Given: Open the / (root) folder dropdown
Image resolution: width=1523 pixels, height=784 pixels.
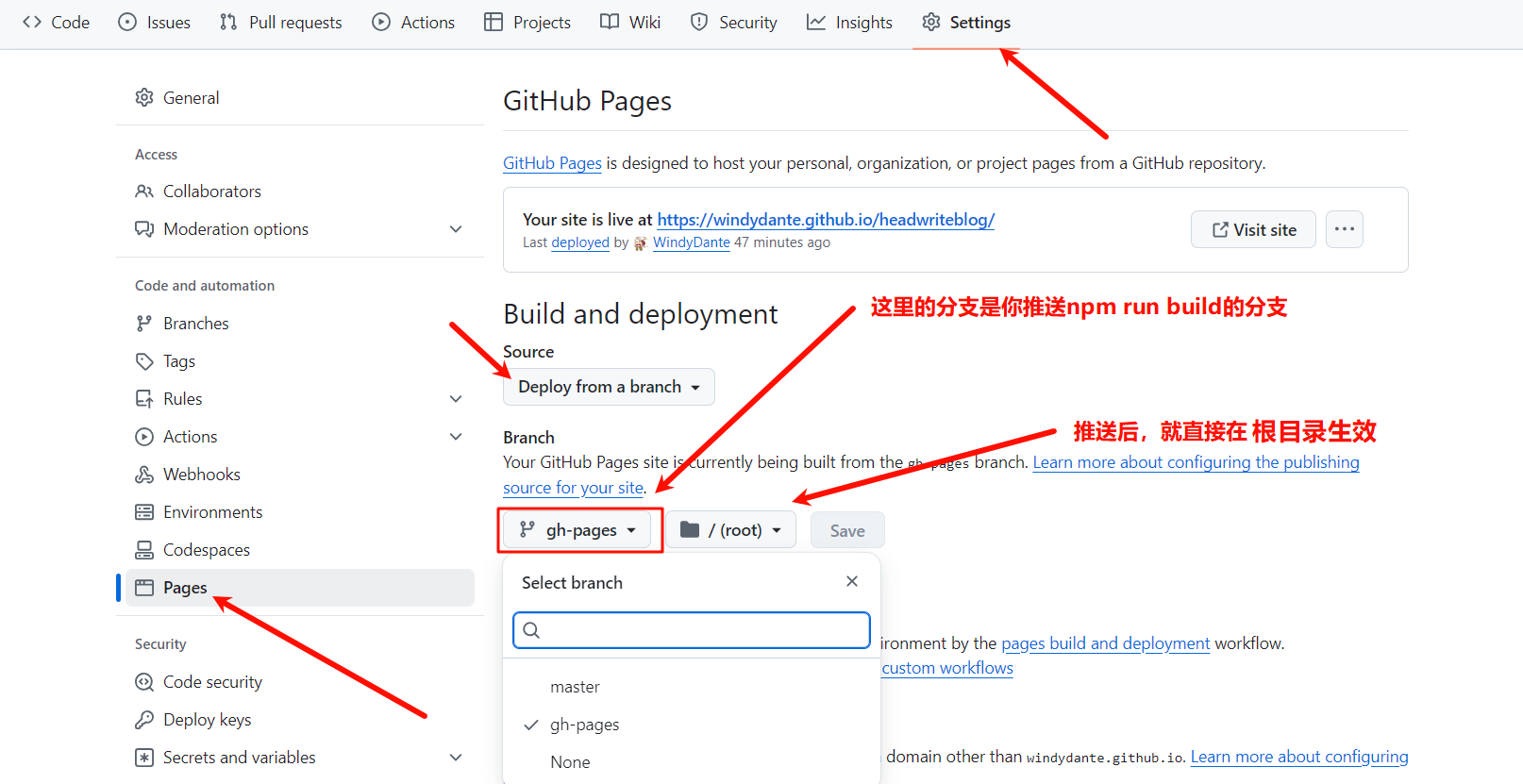Looking at the screenshot, I should coord(731,530).
